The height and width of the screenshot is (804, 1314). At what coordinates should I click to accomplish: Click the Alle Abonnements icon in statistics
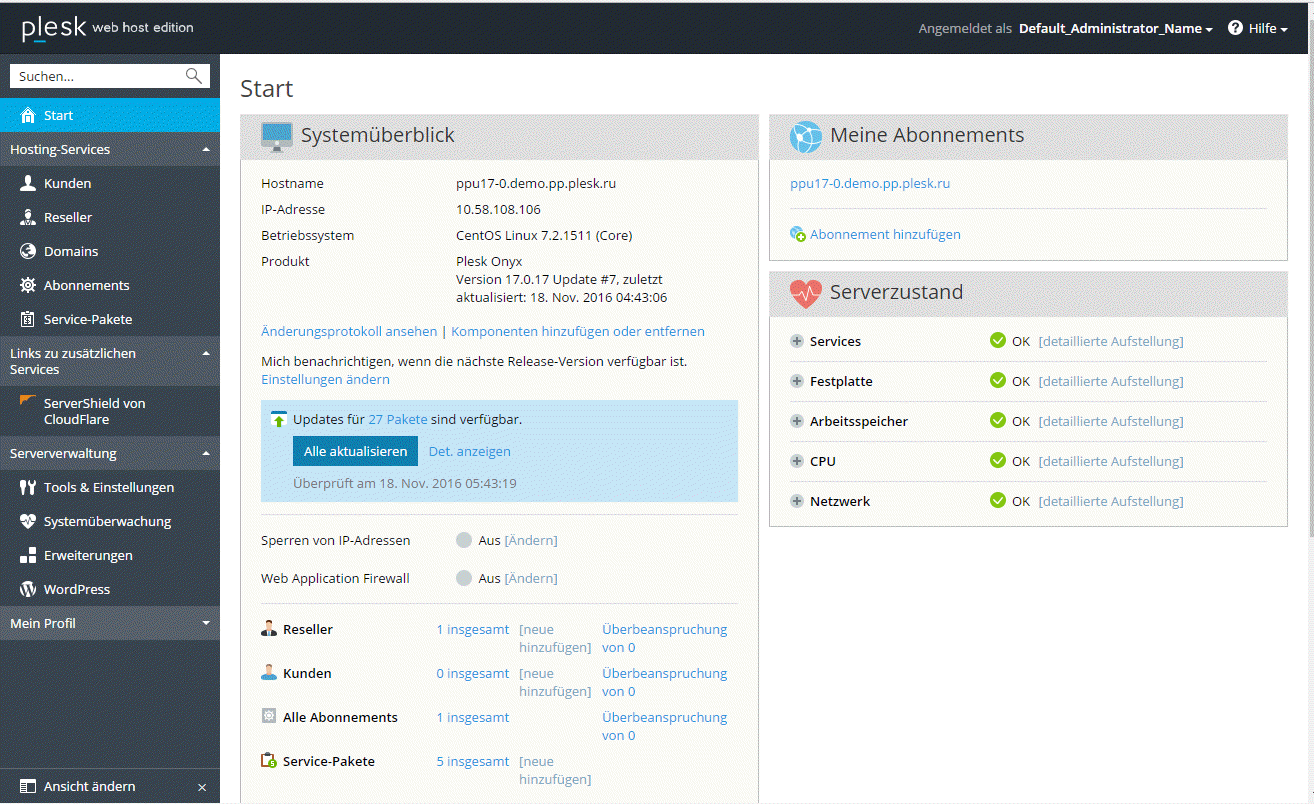coord(269,717)
